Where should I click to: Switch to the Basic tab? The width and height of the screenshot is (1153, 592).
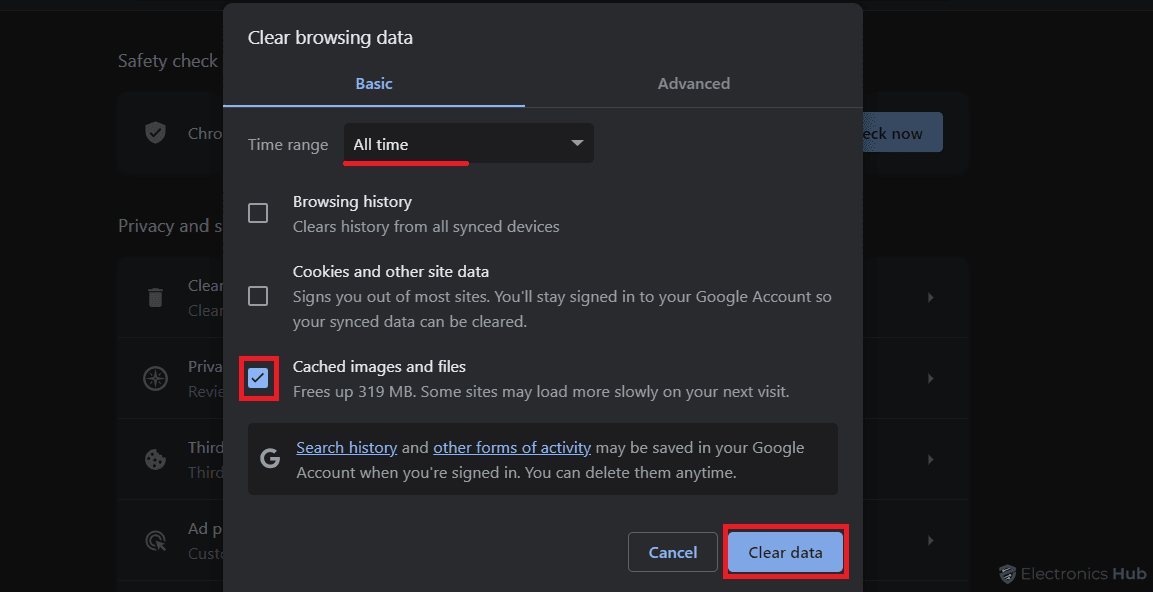click(x=374, y=84)
